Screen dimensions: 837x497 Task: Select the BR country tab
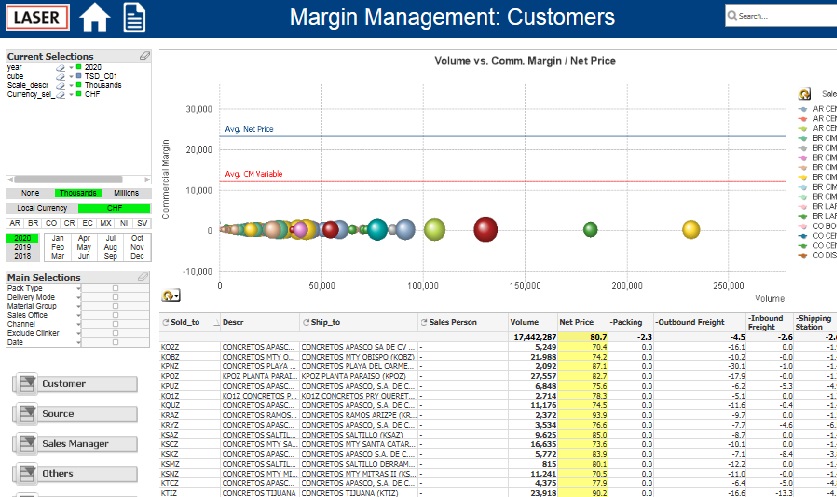click(33, 223)
